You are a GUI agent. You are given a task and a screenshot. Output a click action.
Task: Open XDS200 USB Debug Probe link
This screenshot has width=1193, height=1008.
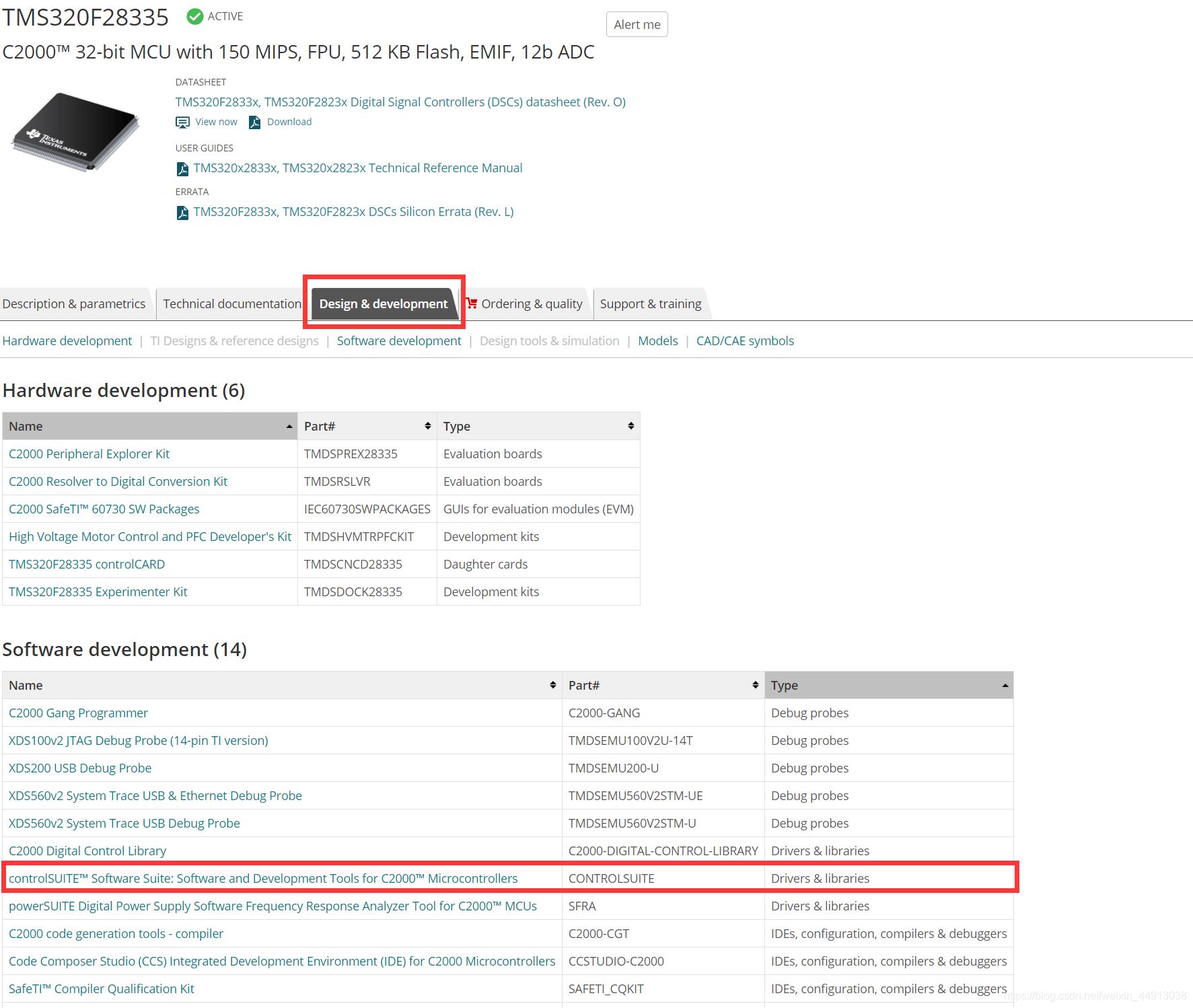click(x=80, y=768)
